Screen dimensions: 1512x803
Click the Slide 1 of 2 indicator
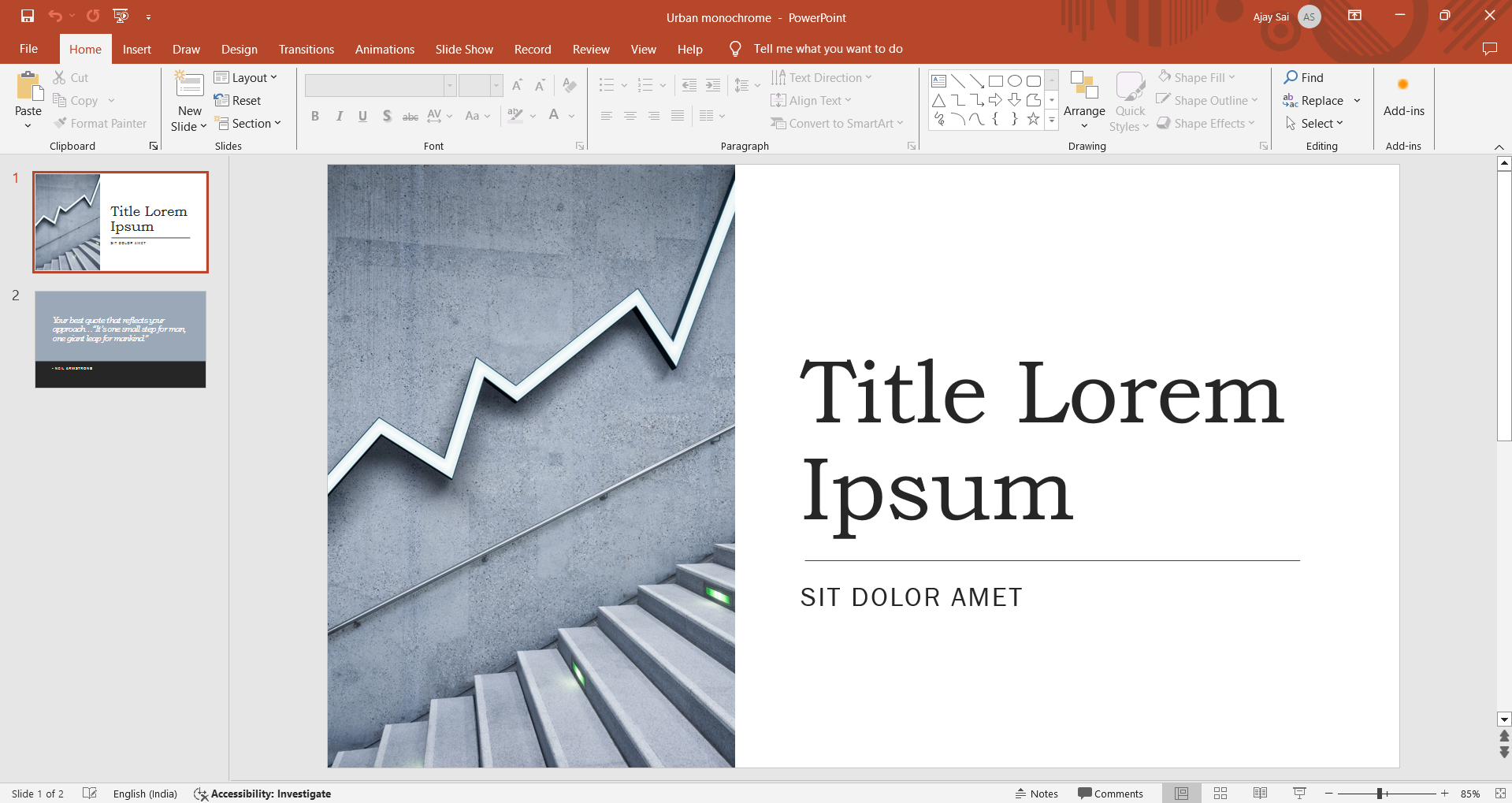(x=38, y=794)
